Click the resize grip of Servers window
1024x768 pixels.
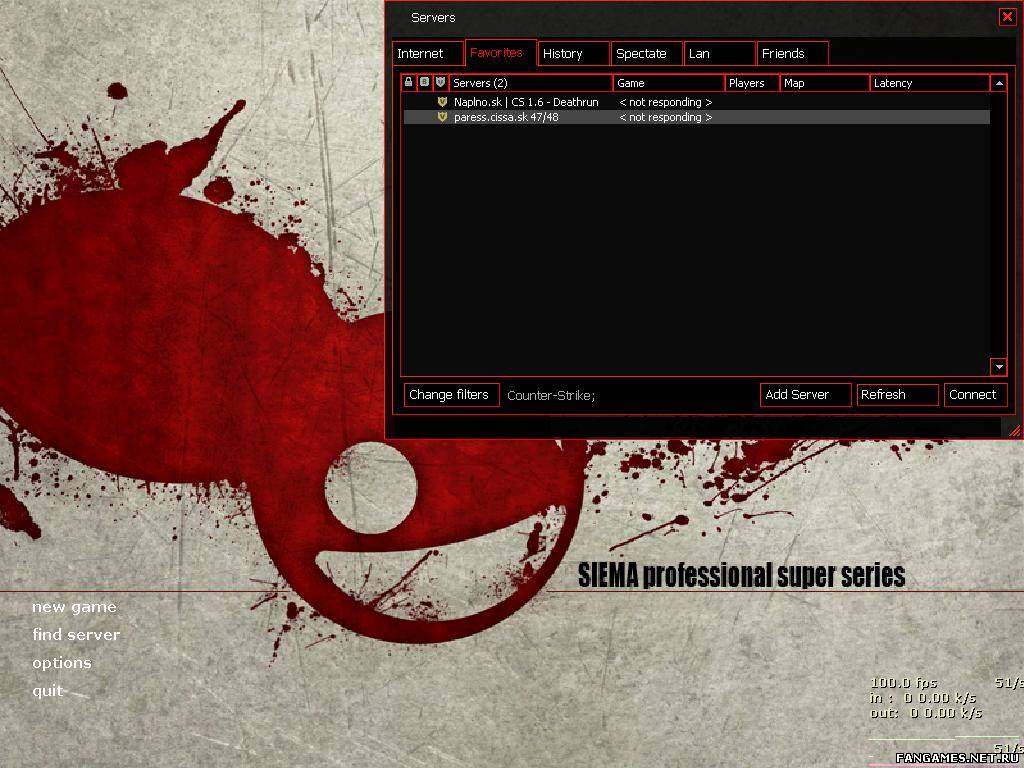1014,430
